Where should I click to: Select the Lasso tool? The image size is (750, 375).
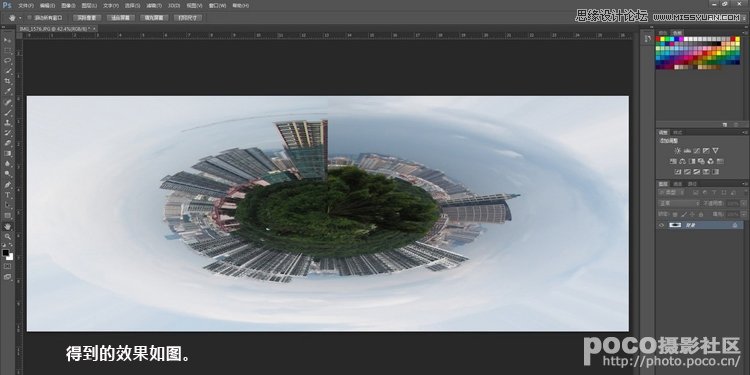pos(7,60)
